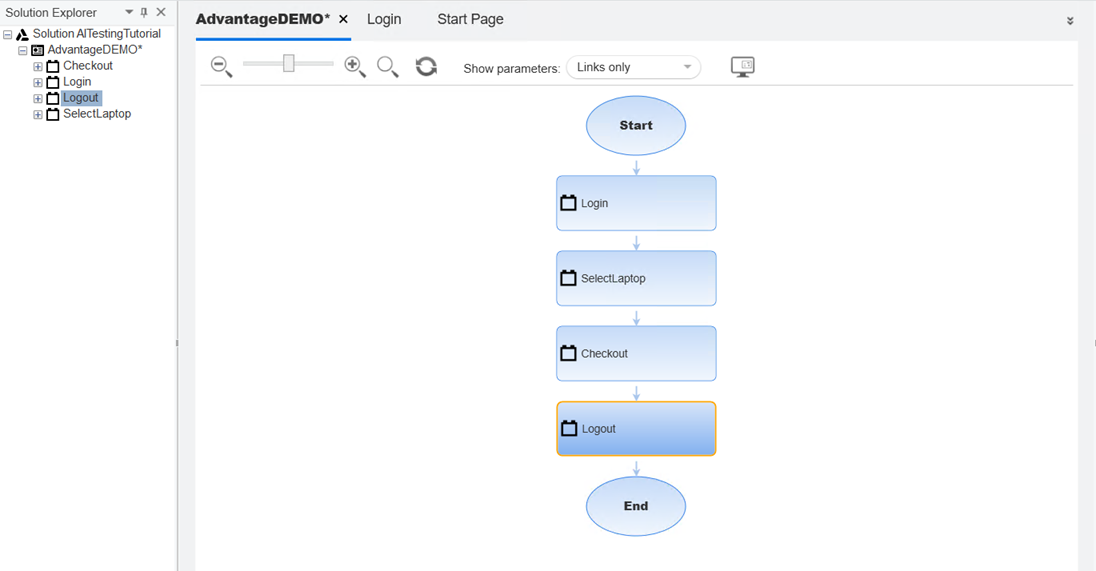Screen dimensions: 1096x571
Task: Open the tab overflow chevron
Action: (x=1069, y=20)
